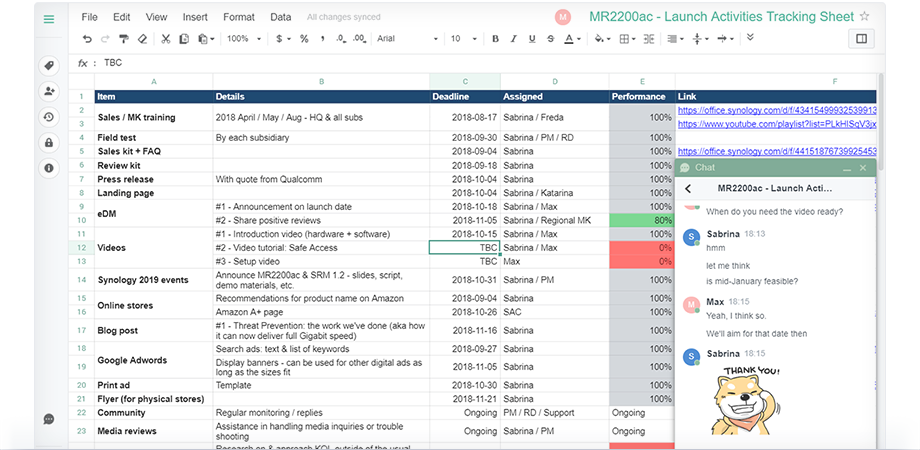Click the Thank You sticker in chat
920x450 pixels.
748,400
